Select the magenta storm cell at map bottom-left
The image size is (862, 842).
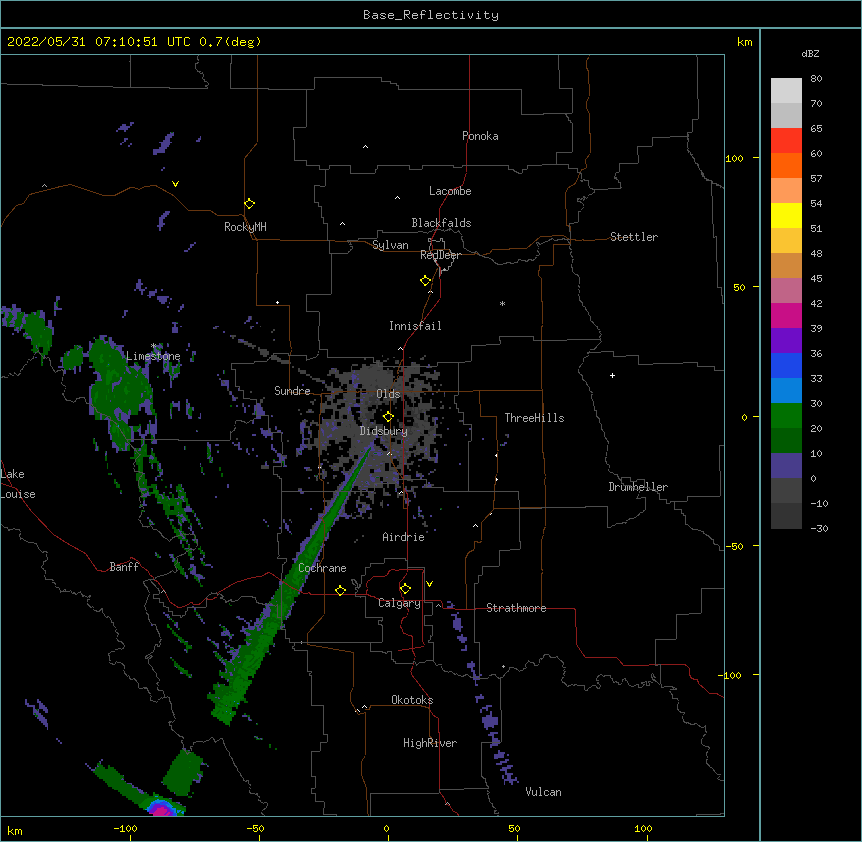[161, 810]
